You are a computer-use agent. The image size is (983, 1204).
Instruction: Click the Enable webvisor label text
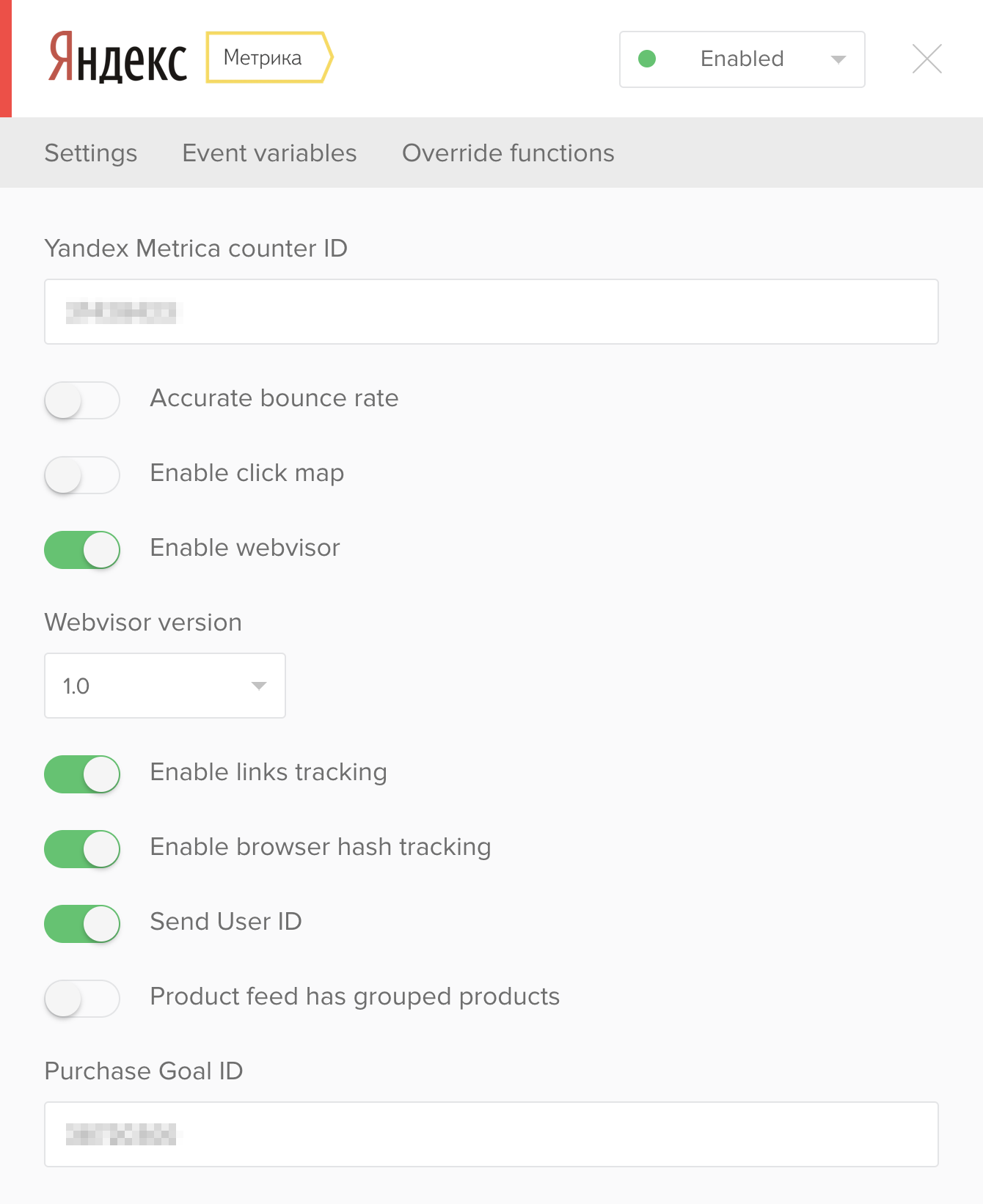245,548
